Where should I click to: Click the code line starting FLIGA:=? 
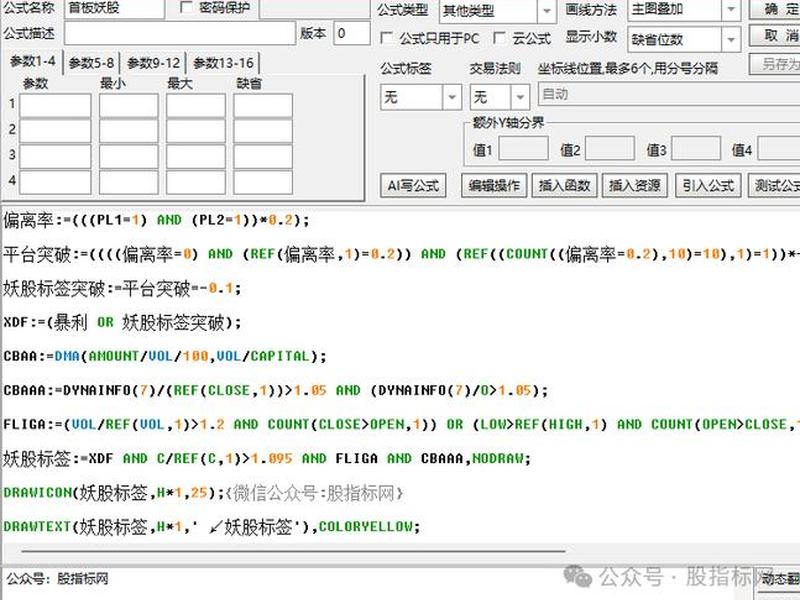(401, 424)
